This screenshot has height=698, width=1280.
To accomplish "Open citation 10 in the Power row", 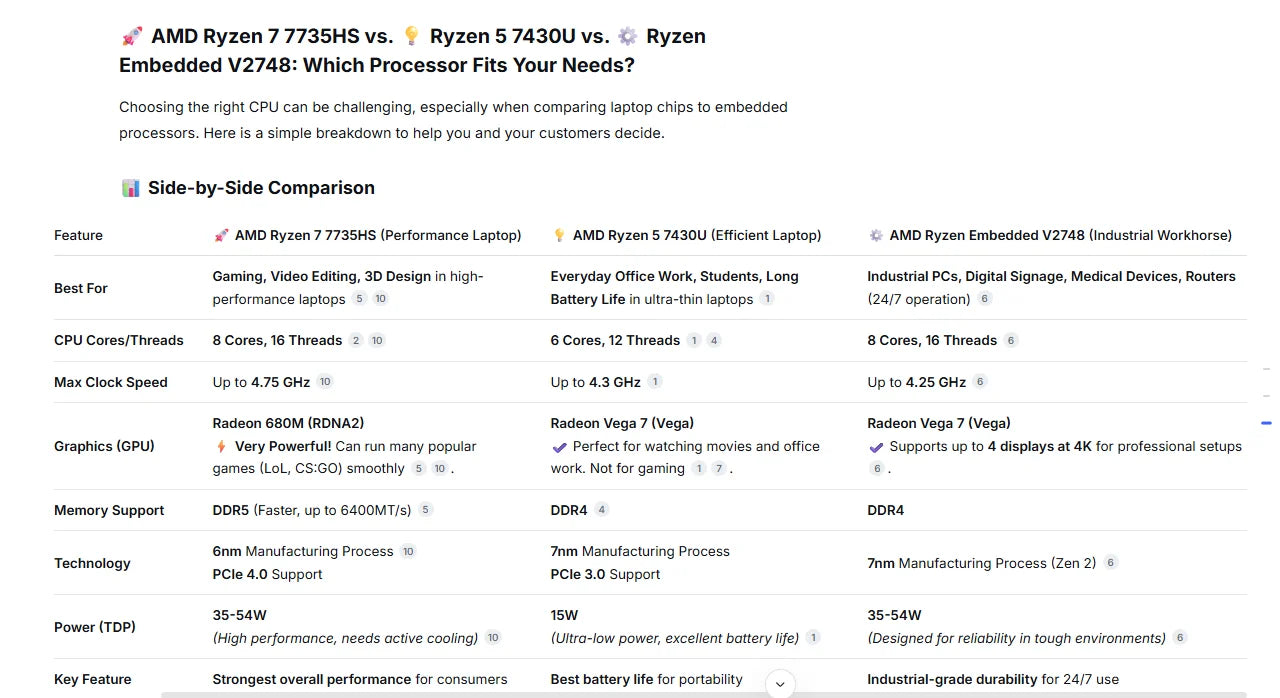I will pyautogui.click(x=493, y=638).
